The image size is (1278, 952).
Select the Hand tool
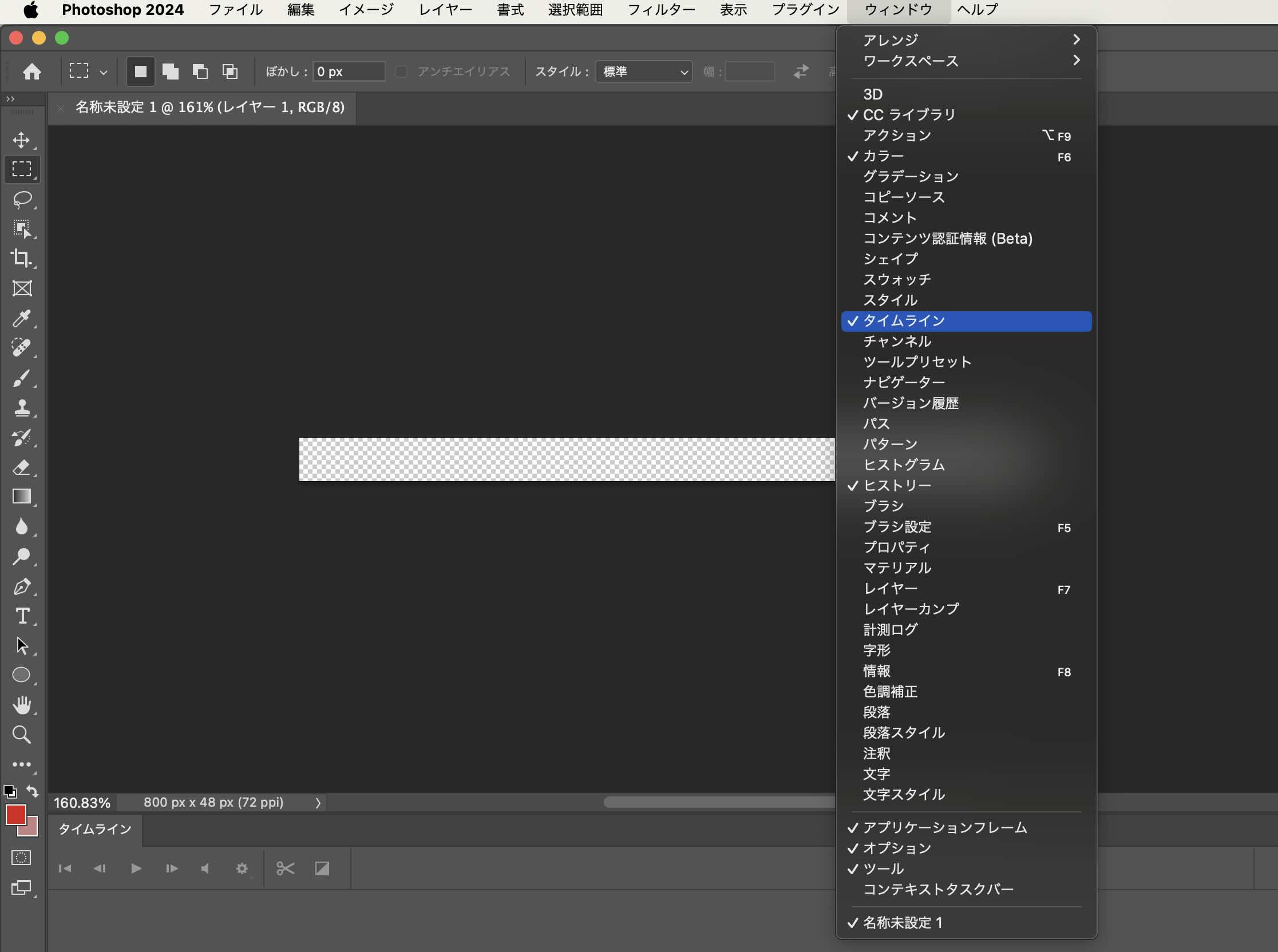coord(22,705)
